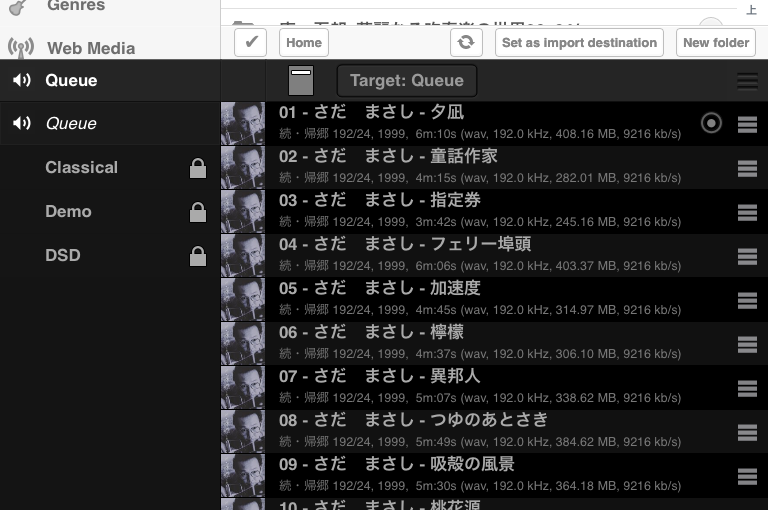Select track title '02 - さだ まさし - 童話作家'
This screenshot has width=768, height=510.
(388, 156)
